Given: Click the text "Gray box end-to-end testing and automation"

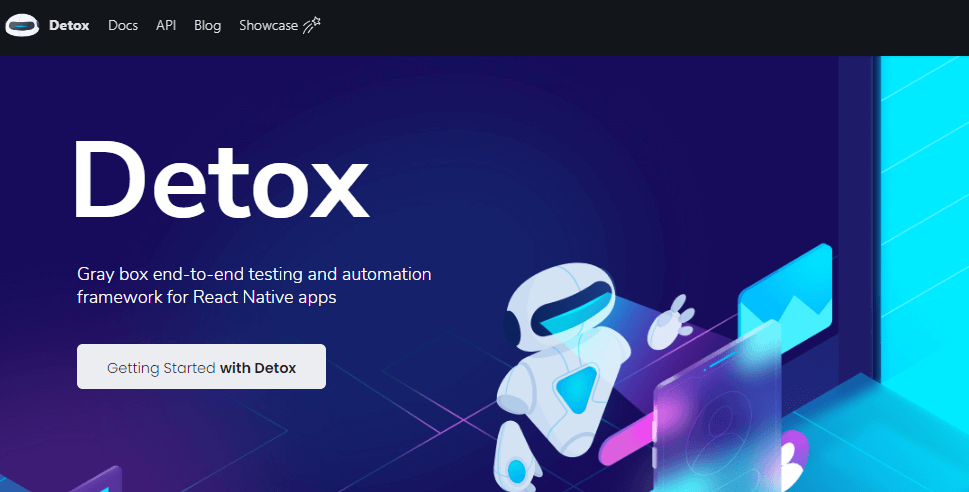Looking at the screenshot, I should [254, 274].
